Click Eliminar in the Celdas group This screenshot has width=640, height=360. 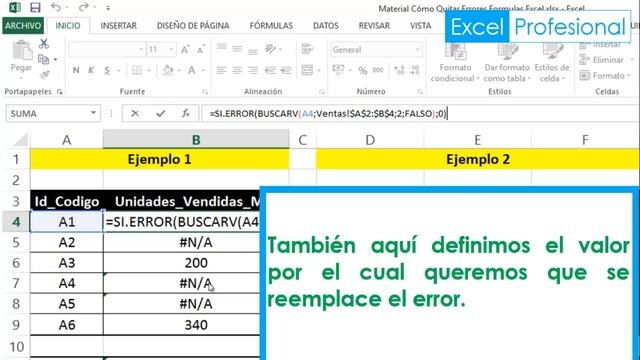[x=603, y=60]
